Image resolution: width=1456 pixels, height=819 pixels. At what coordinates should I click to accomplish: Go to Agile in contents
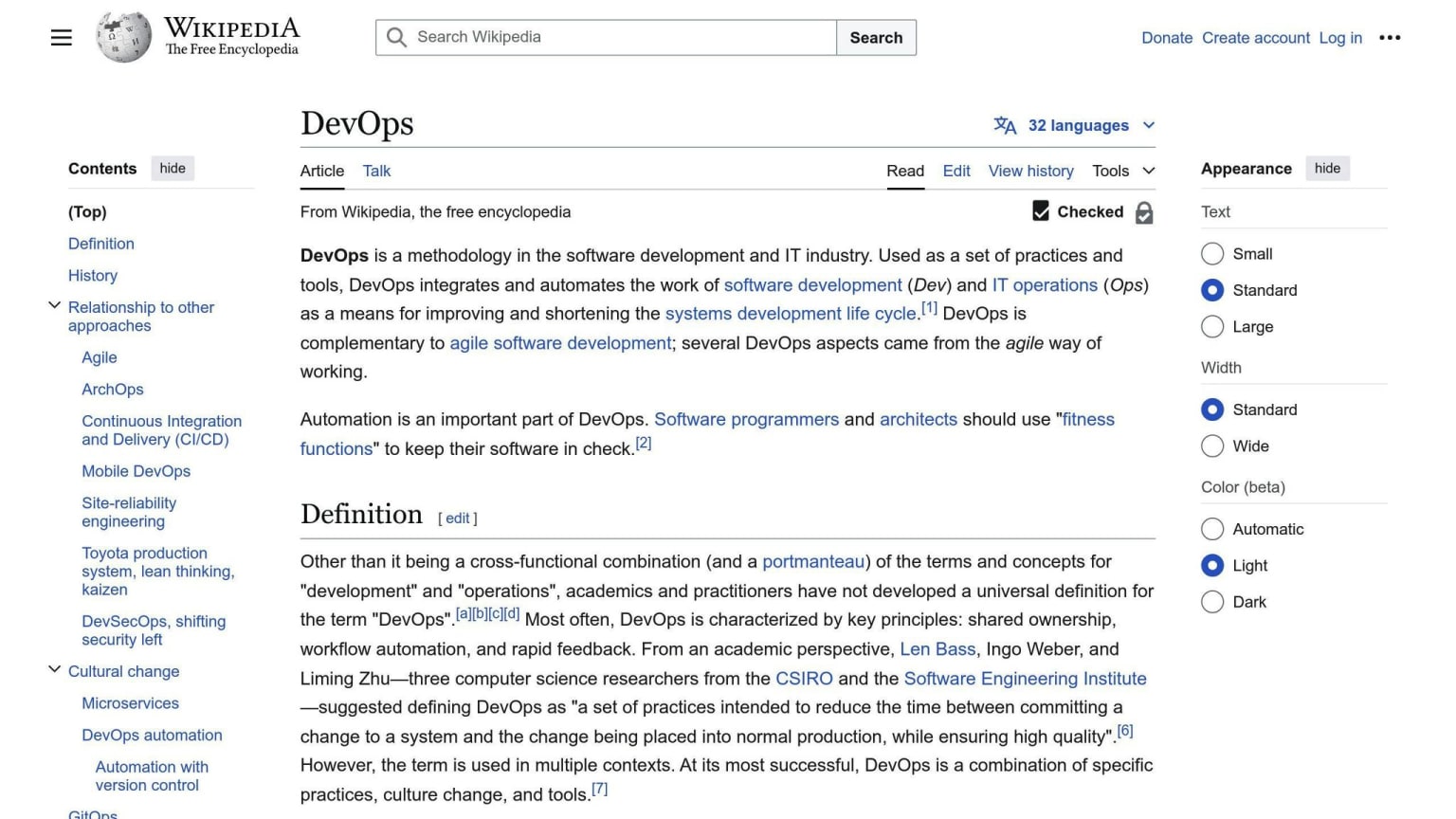pyautogui.click(x=100, y=357)
